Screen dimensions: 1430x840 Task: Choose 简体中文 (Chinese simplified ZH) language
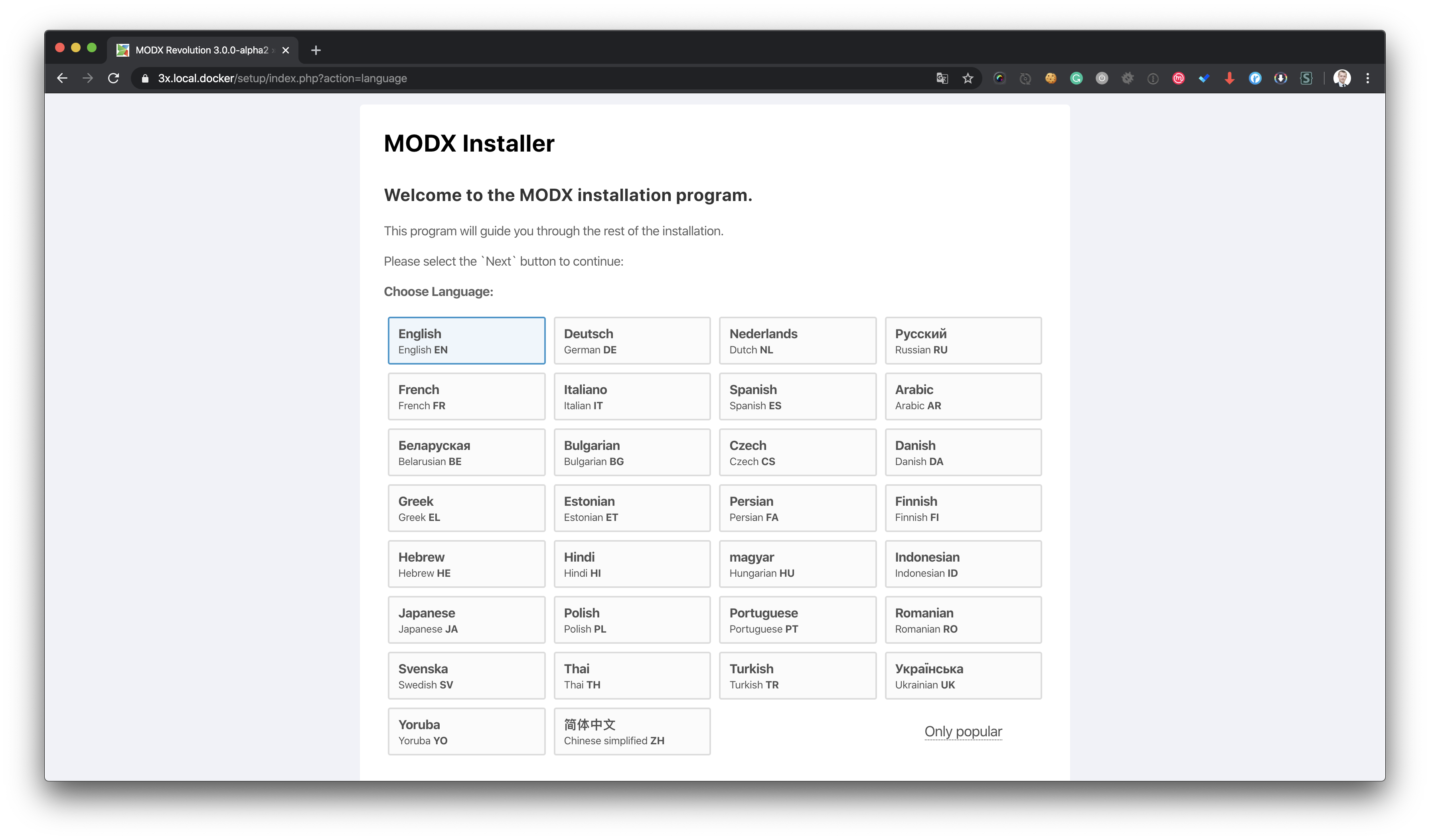tap(632, 732)
